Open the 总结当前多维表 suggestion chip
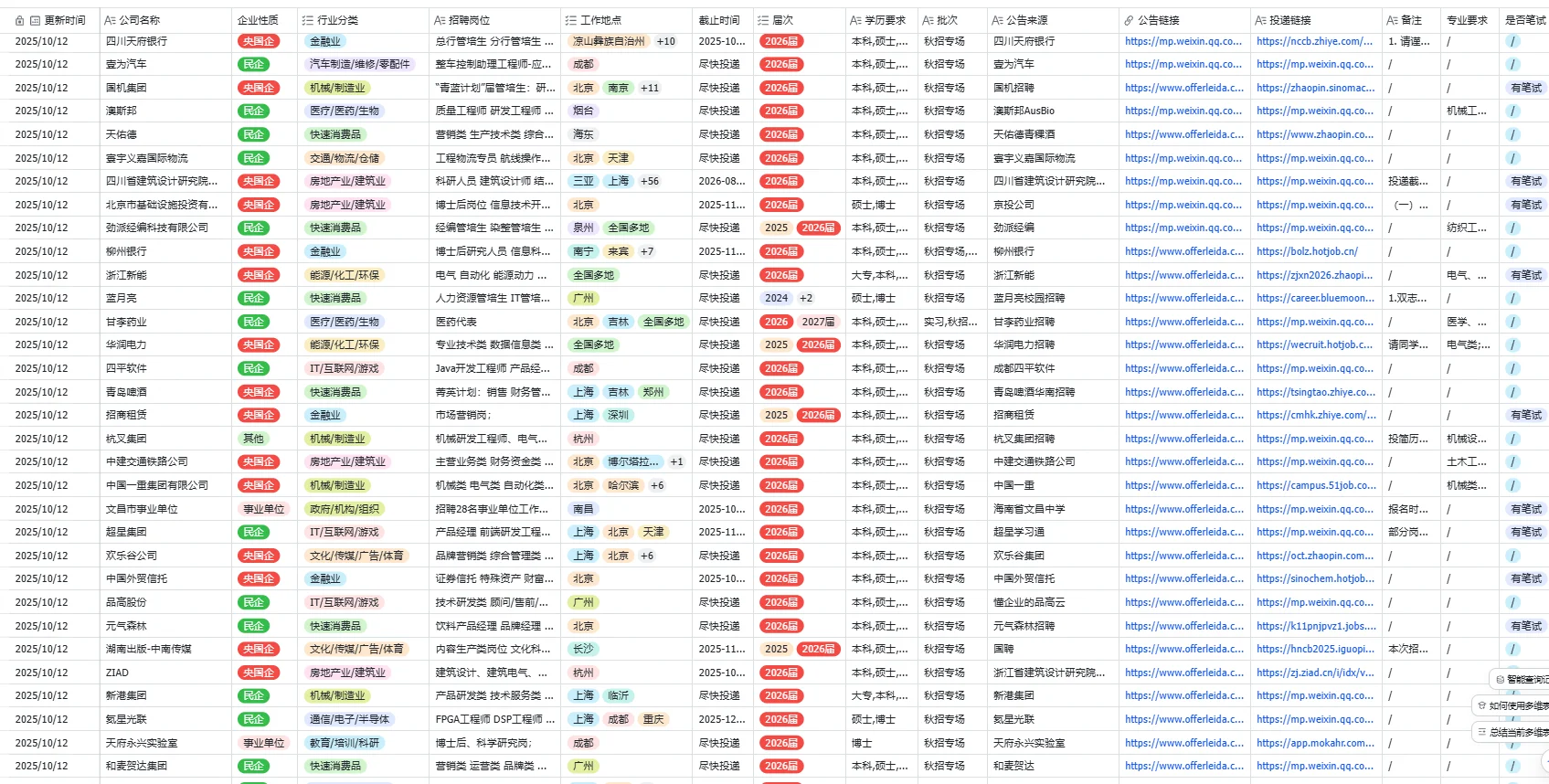The image size is (1549, 784). [1511, 732]
